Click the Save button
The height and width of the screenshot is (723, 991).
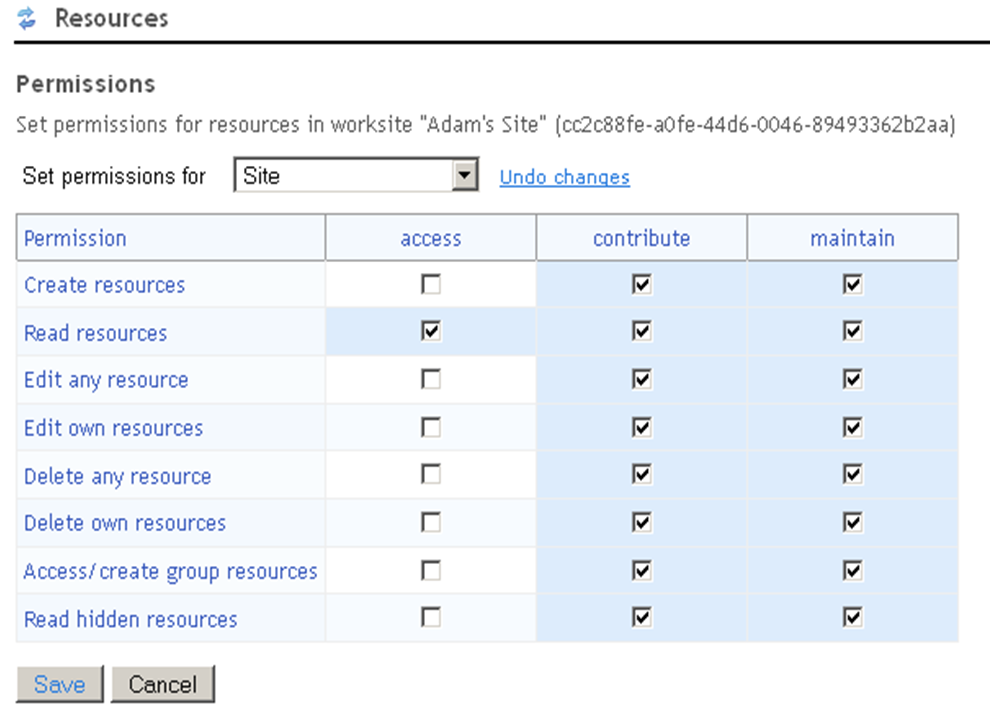click(60, 684)
